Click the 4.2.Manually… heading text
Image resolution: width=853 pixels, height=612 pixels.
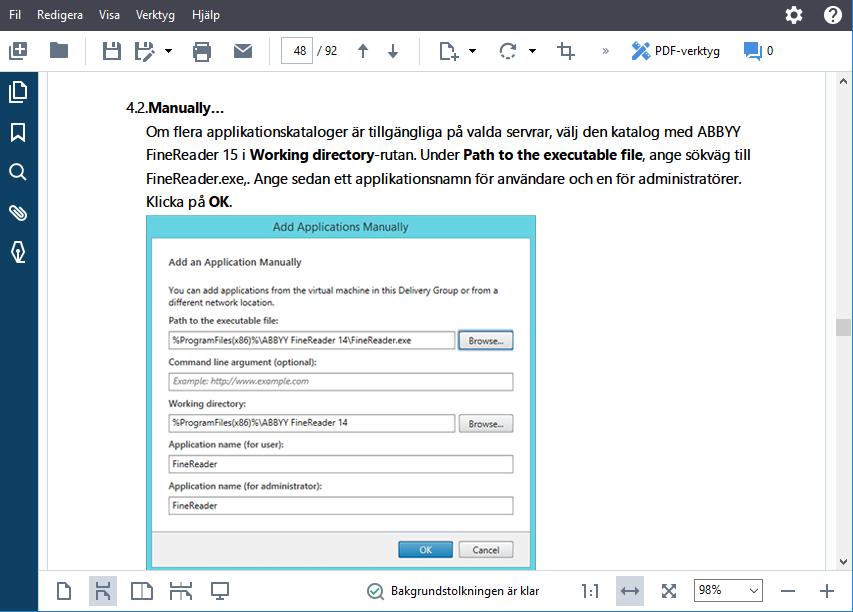pos(175,108)
